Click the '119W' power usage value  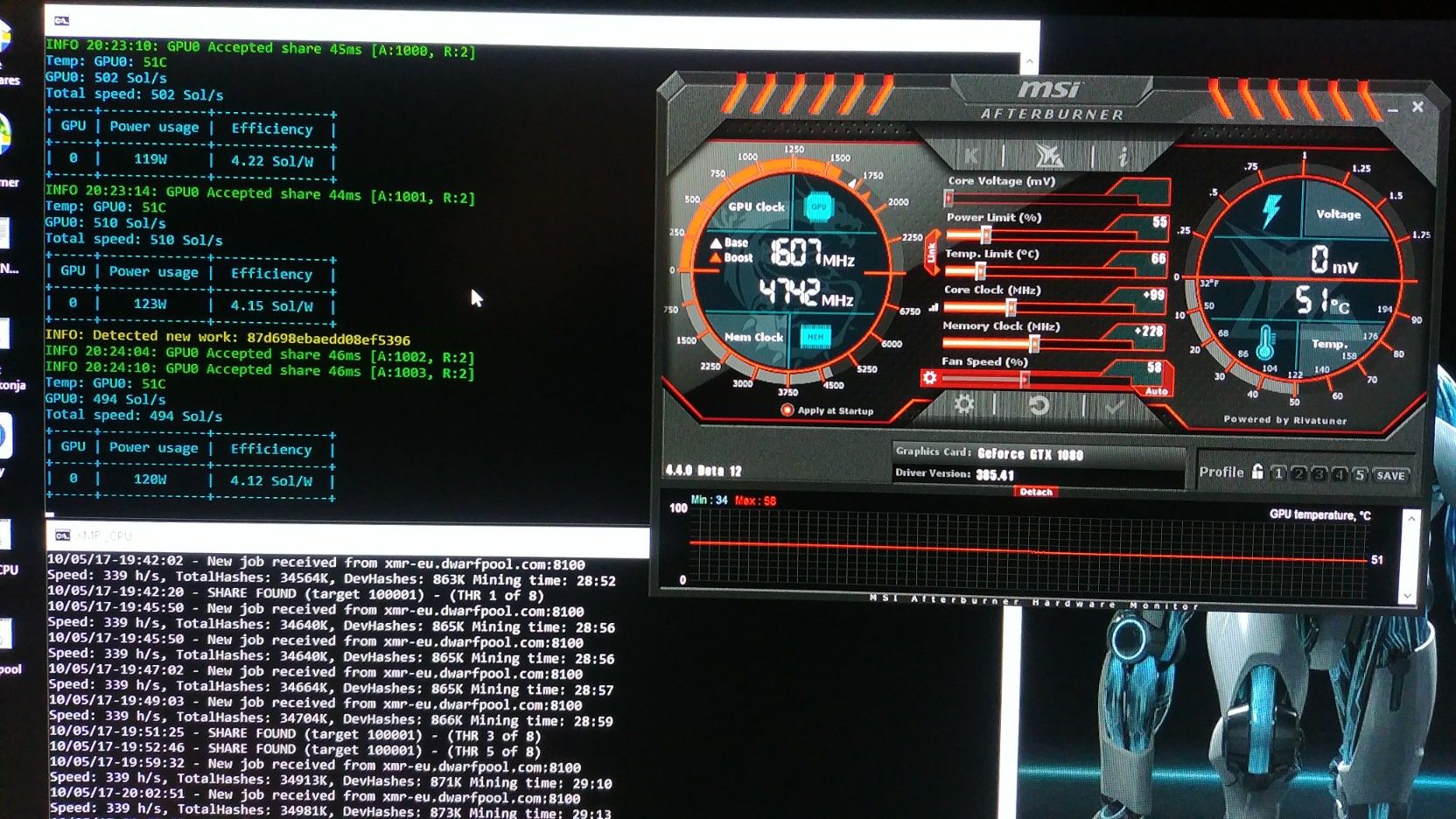click(x=150, y=159)
